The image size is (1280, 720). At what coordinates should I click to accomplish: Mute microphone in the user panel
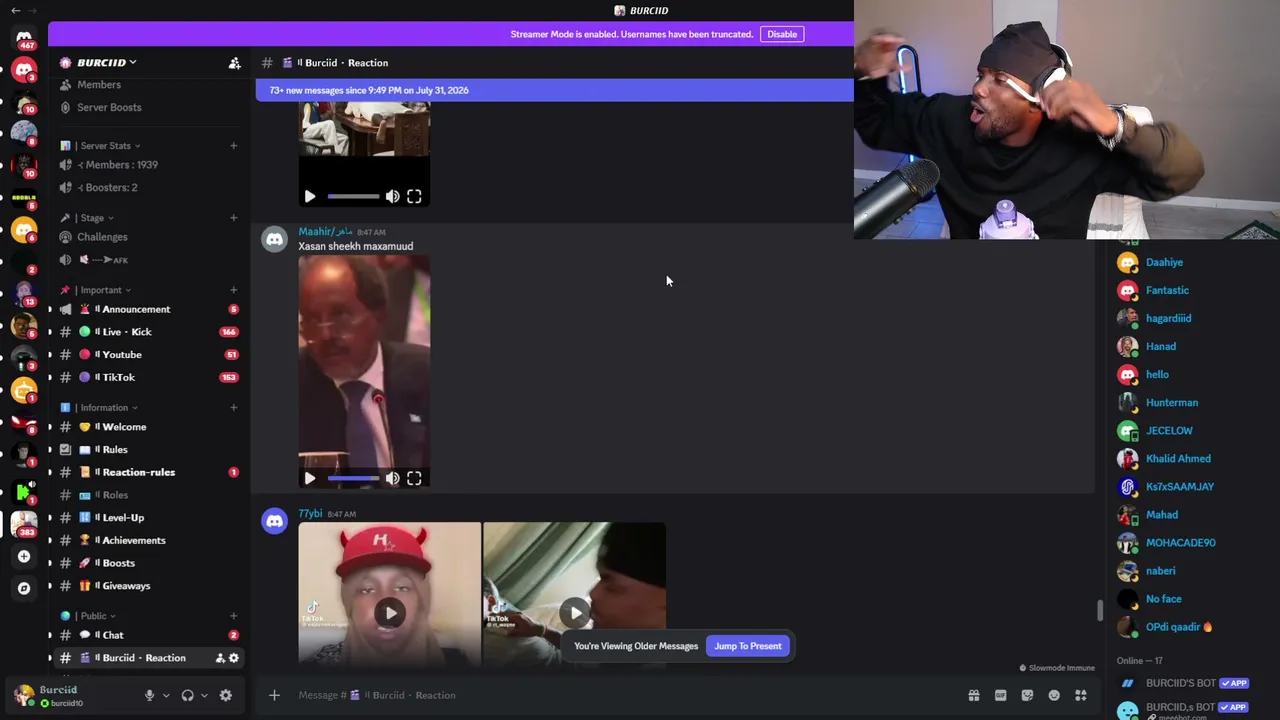[149, 695]
